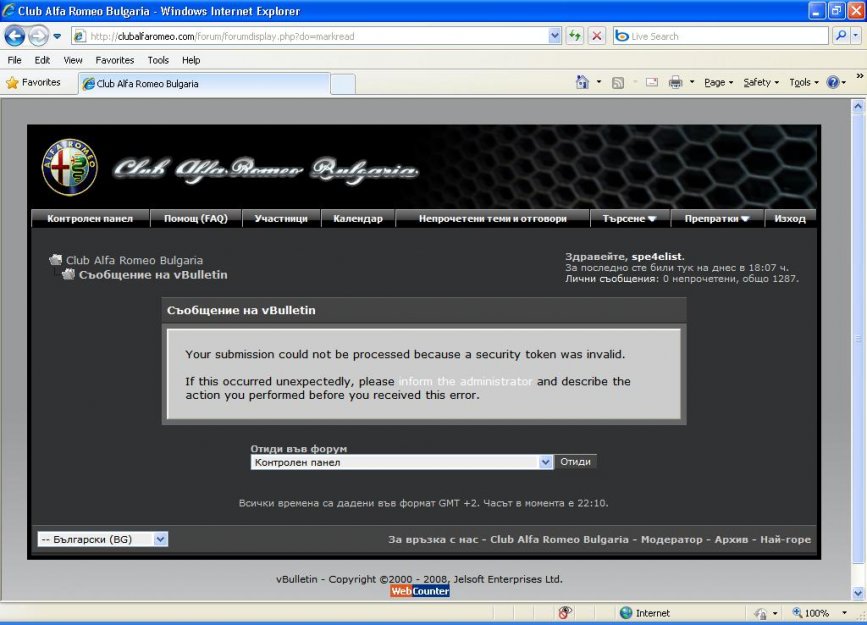Screen dimensions: 867x625
Task: Click the Refresh page icon
Action: point(575,36)
